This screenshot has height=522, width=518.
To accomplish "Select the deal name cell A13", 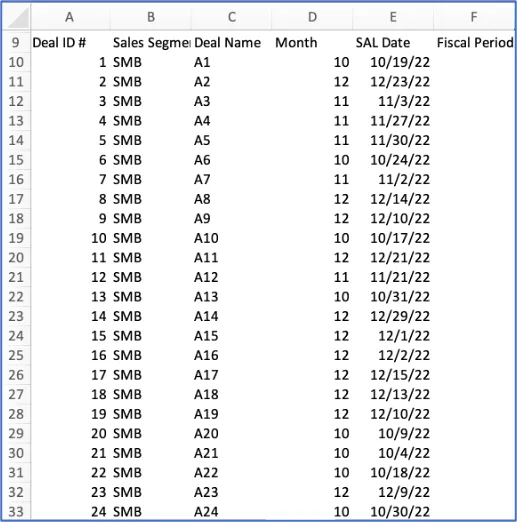I will 232,297.
